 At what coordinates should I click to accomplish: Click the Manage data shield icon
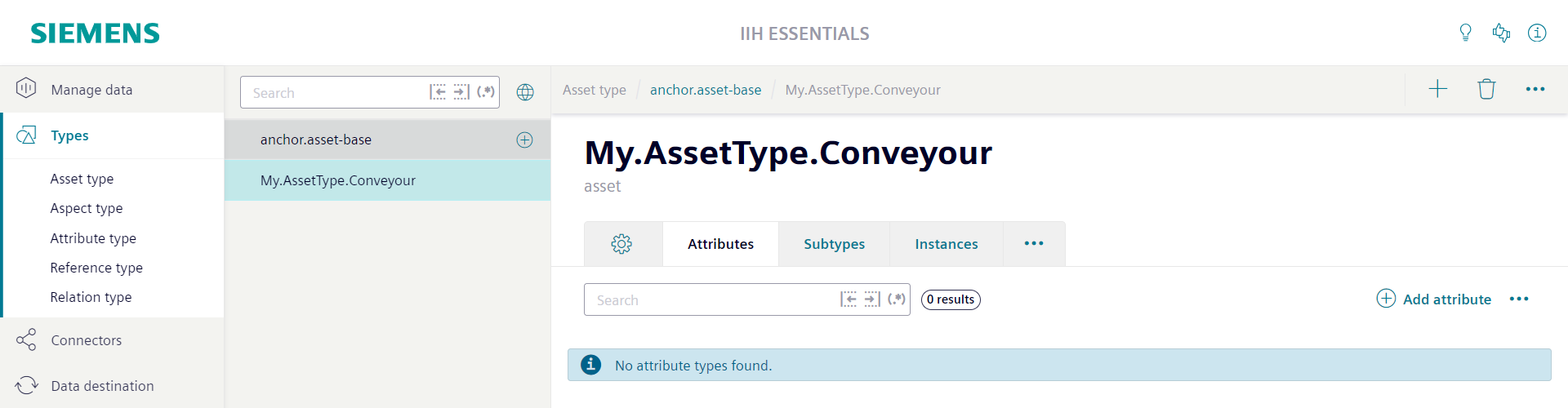point(26,88)
